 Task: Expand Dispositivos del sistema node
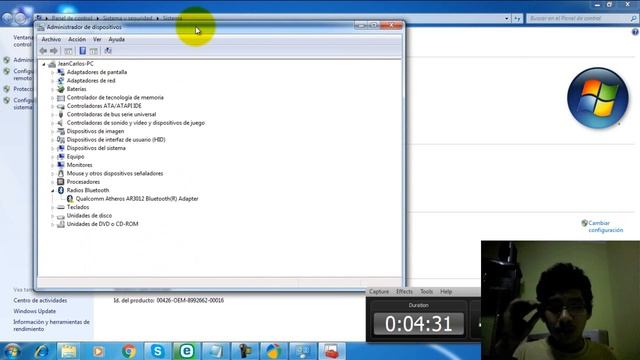(x=53, y=148)
